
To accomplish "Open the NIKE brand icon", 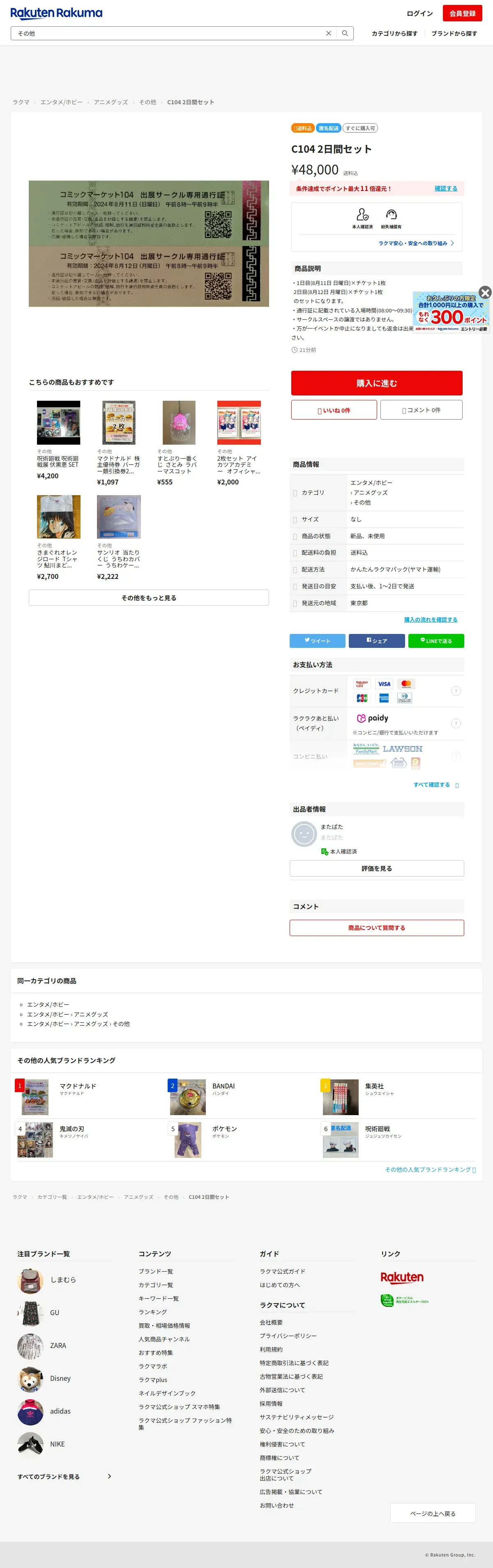I will coord(30,1444).
